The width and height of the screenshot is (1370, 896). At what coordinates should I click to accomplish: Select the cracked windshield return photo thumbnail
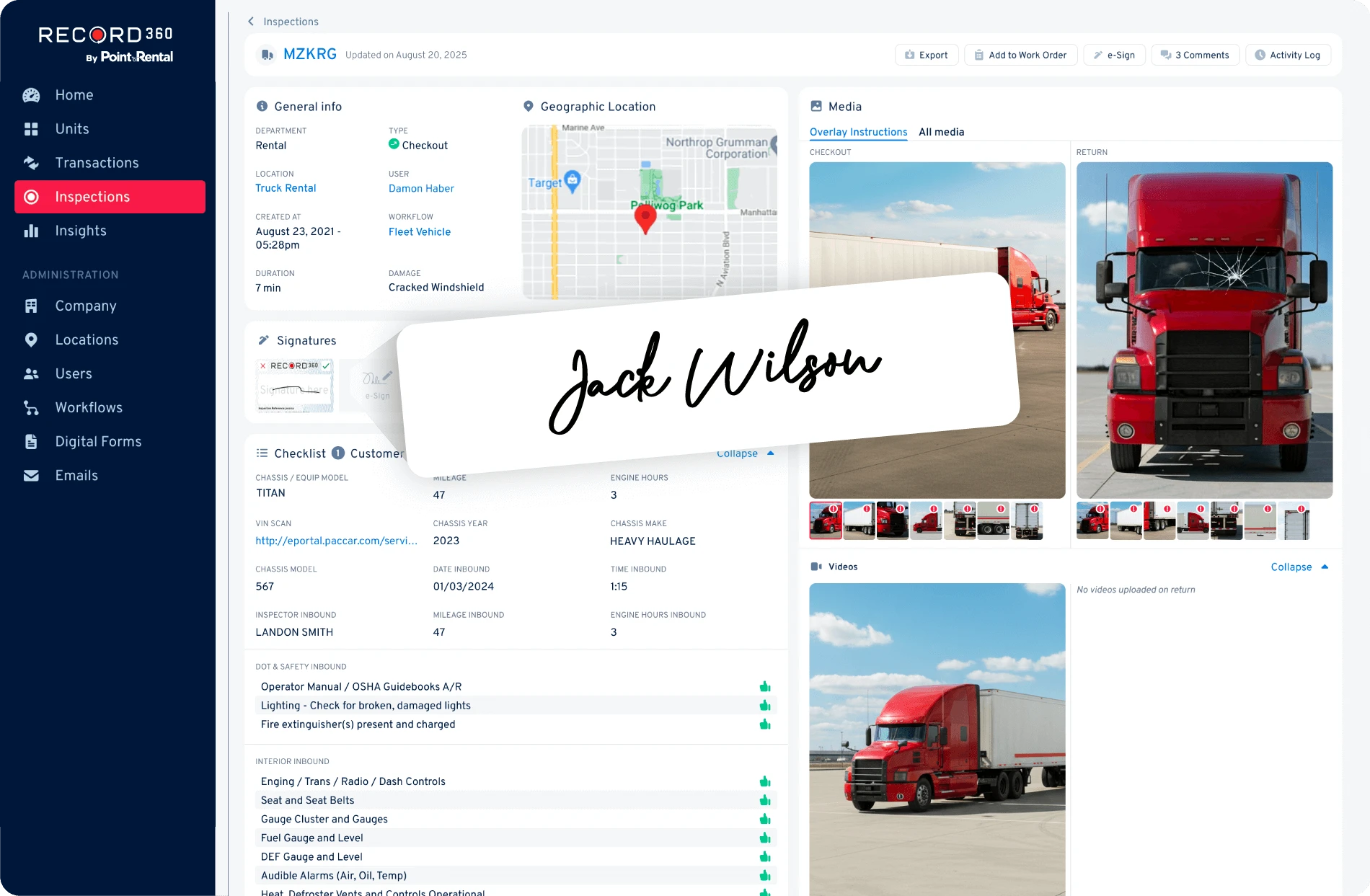[1092, 520]
